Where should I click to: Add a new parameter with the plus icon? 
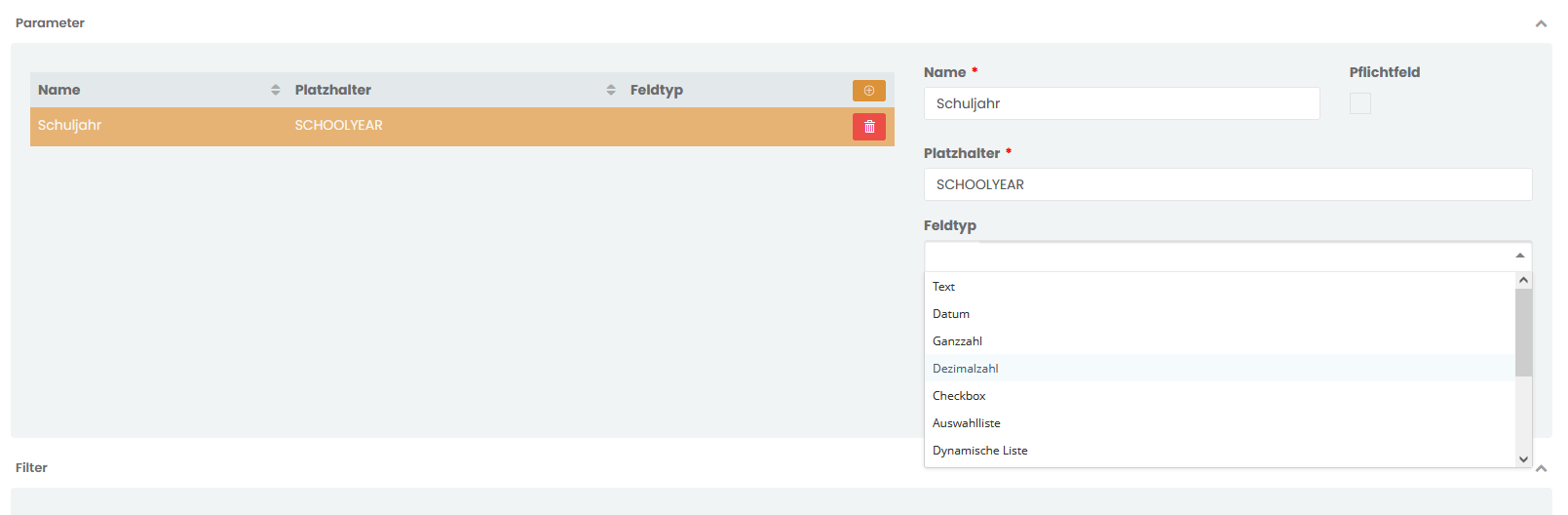click(x=868, y=91)
